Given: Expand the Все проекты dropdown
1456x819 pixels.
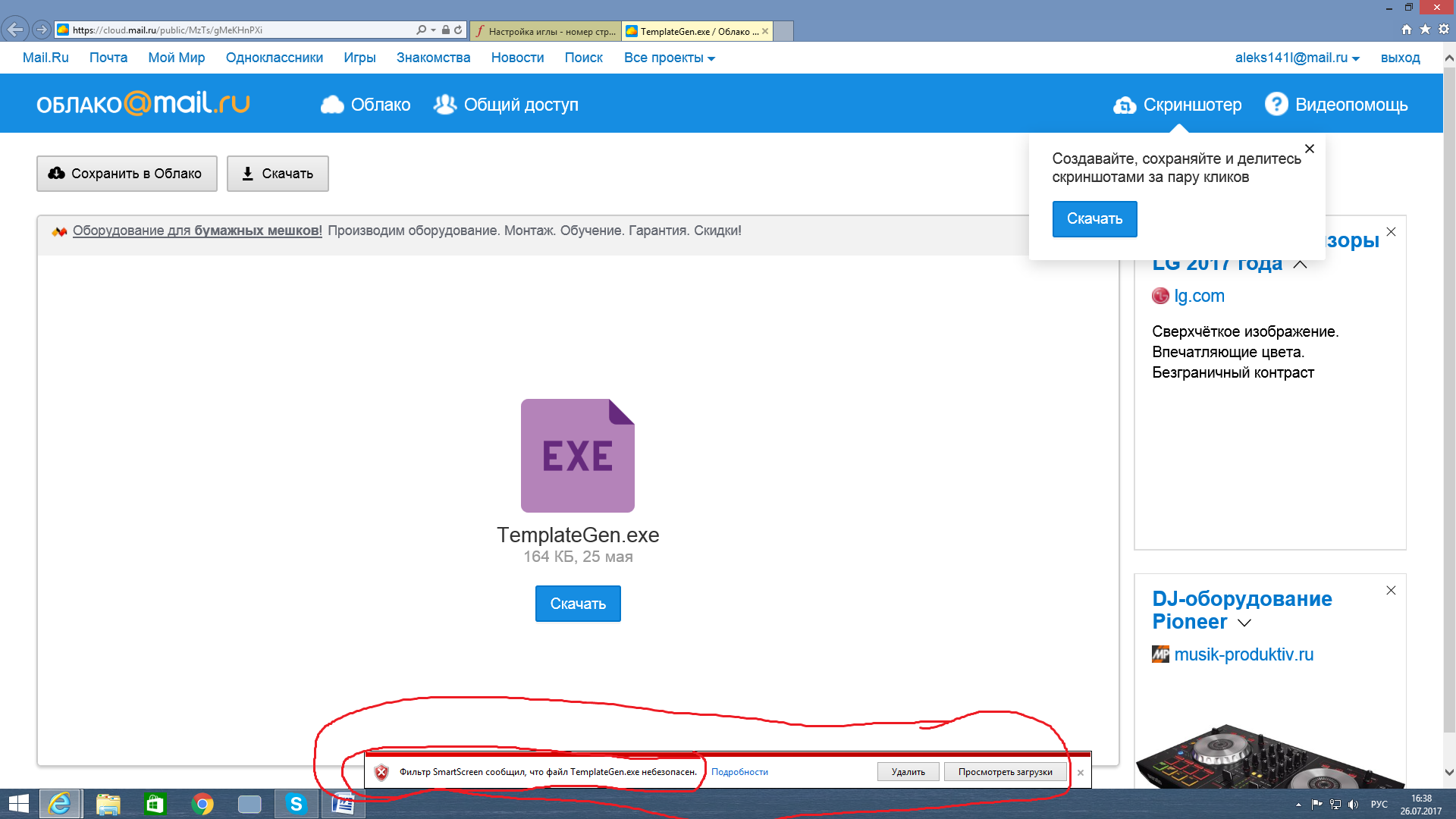Looking at the screenshot, I should click(x=669, y=58).
